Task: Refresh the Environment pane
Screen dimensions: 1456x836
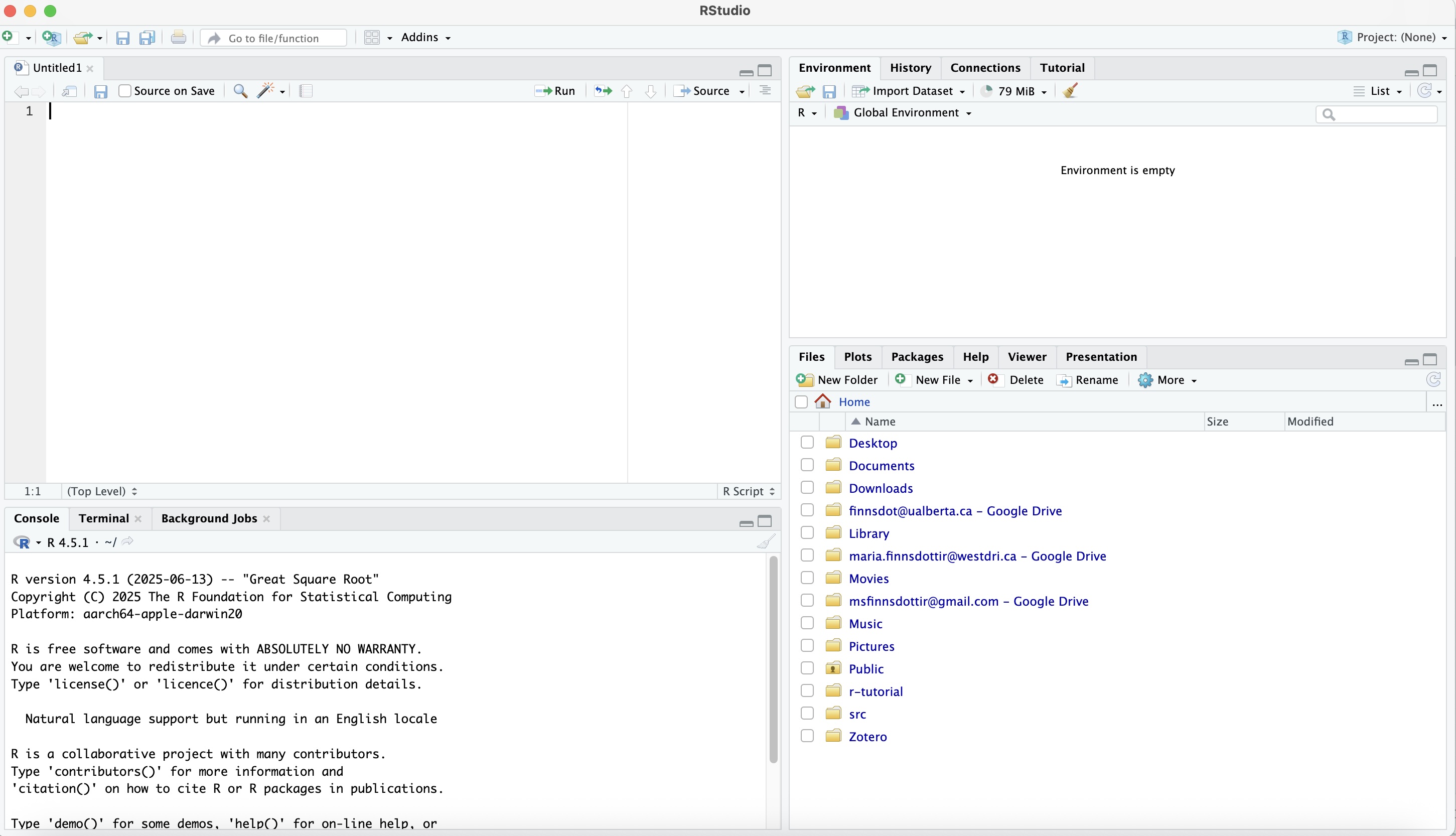Action: 1424,90
